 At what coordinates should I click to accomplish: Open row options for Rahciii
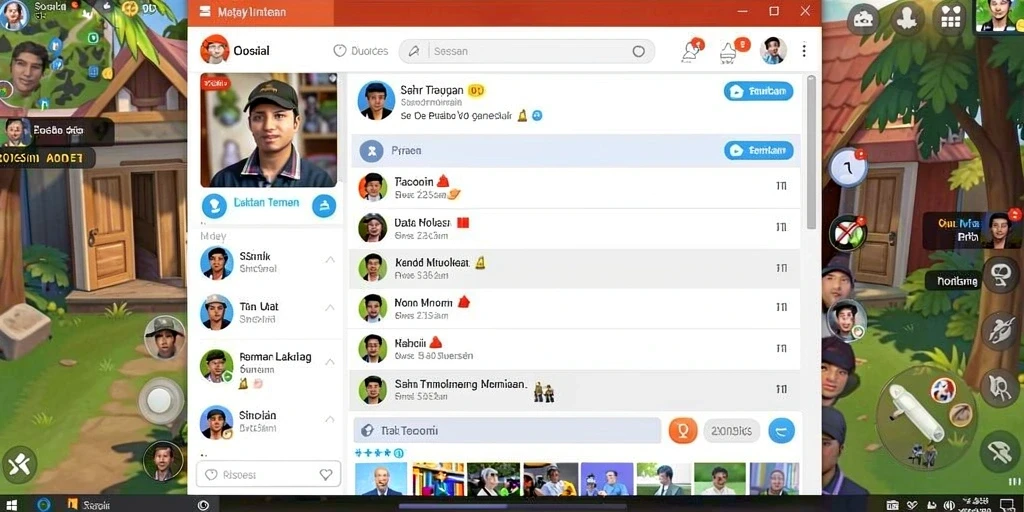pyautogui.click(x=781, y=348)
